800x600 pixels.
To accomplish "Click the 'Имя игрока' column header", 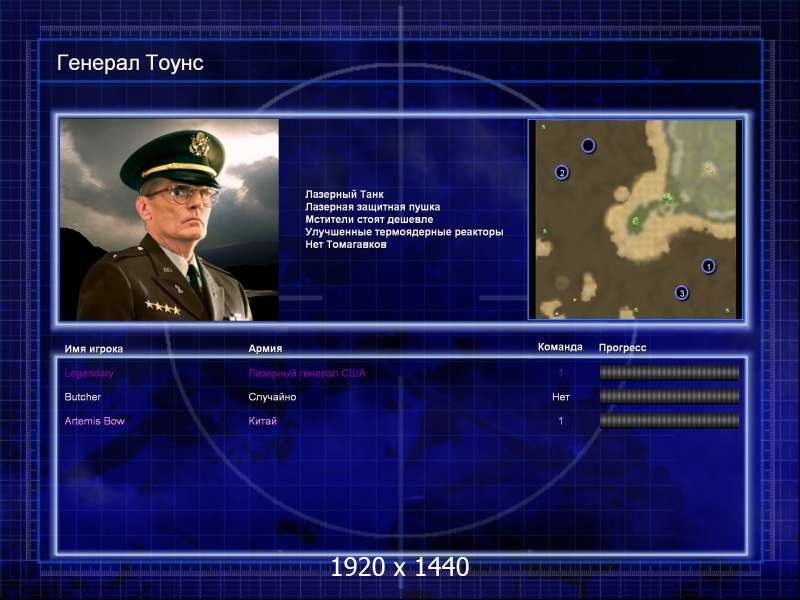I will [94, 349].
